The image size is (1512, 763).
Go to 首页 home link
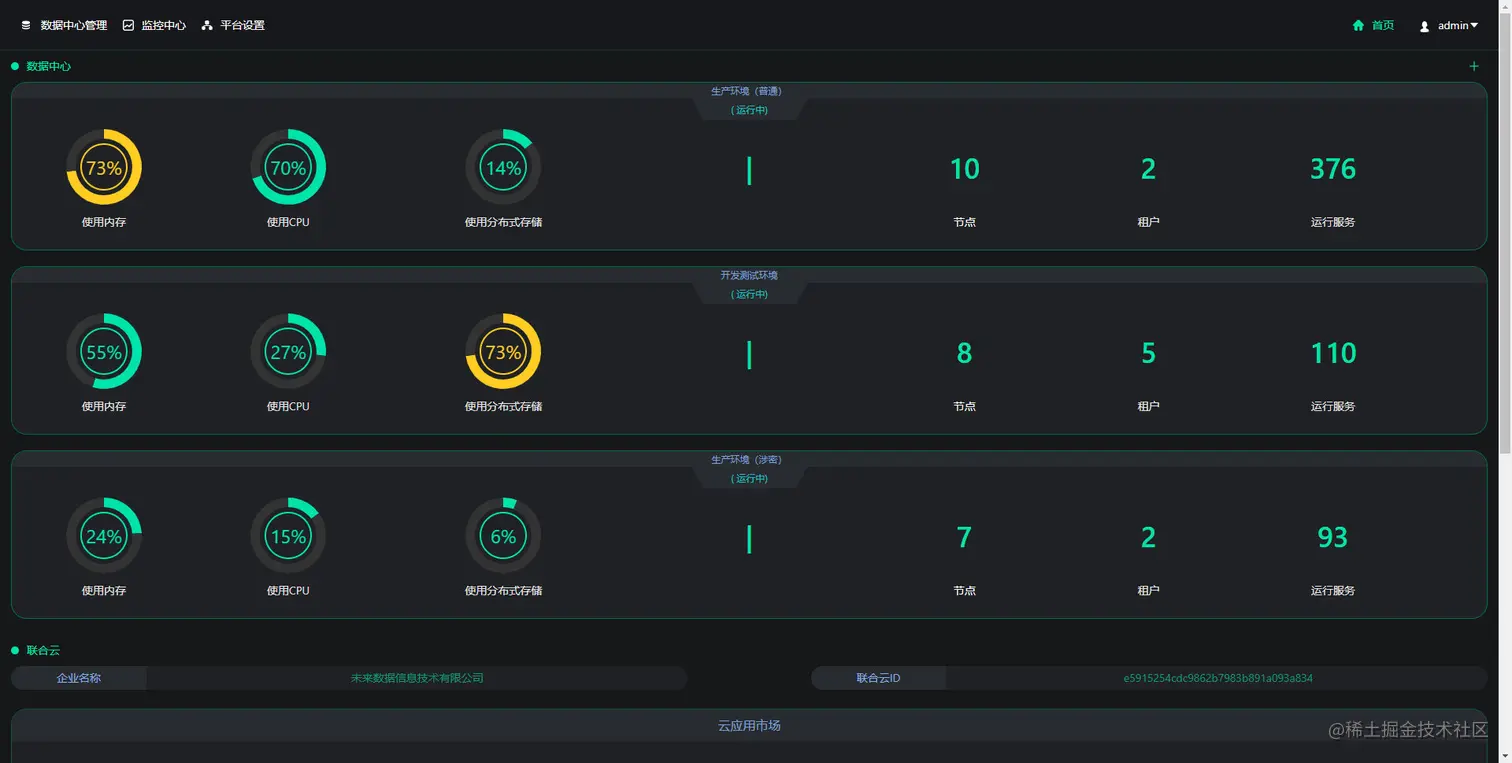pos(1383,25)
